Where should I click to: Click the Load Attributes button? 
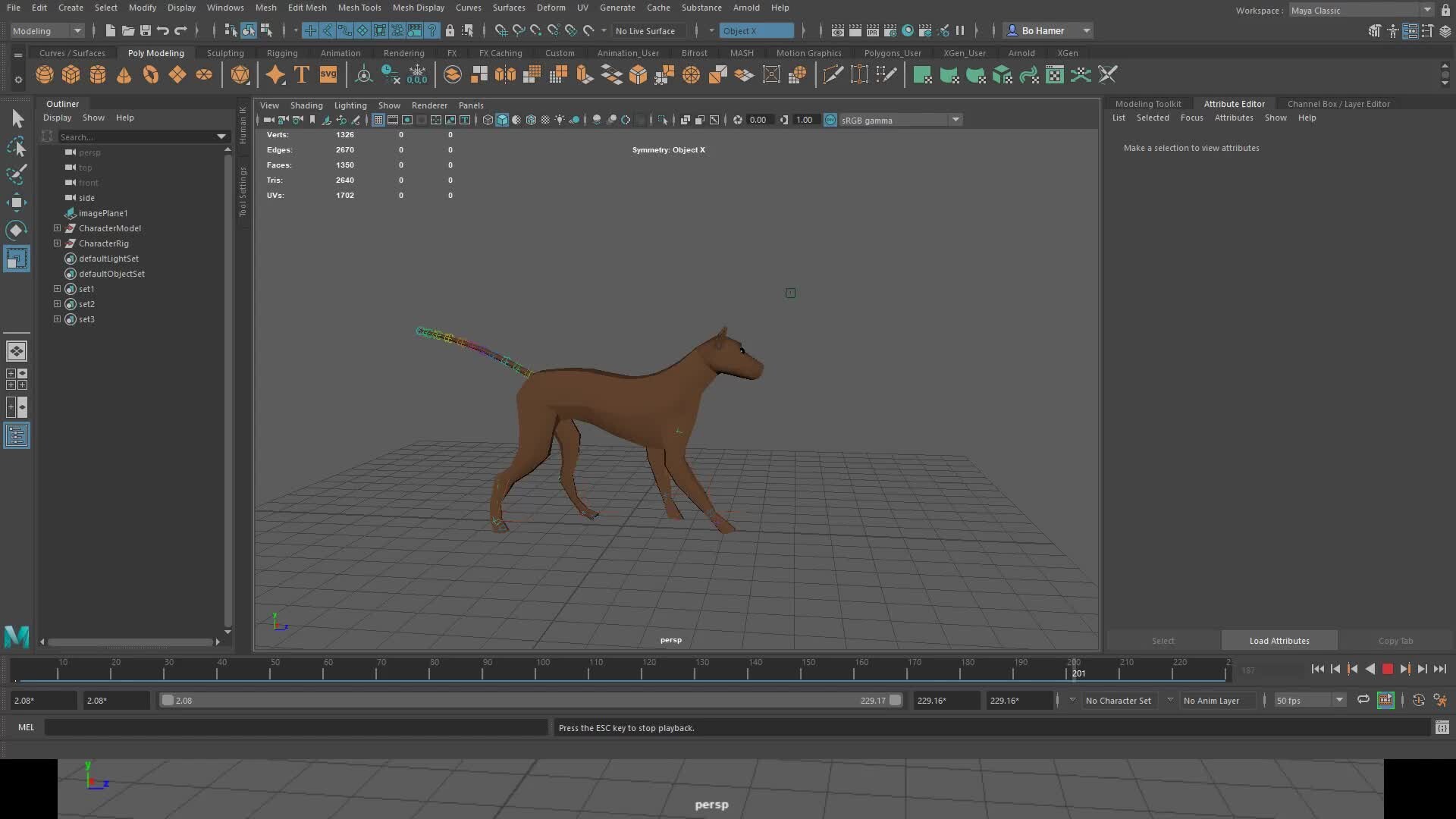click(1279, 640)
